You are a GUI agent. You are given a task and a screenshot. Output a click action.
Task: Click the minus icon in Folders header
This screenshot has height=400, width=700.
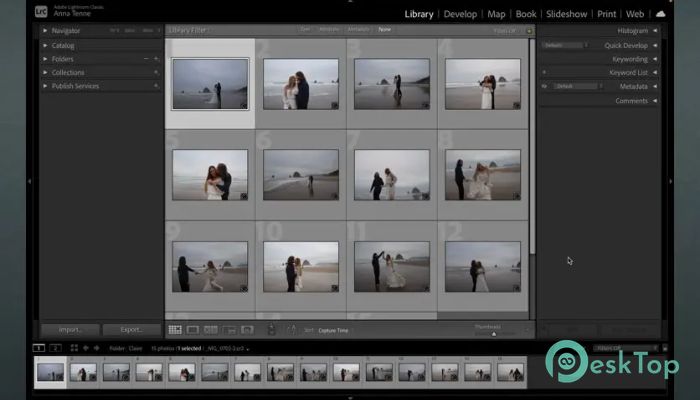(x=146, y=59)
